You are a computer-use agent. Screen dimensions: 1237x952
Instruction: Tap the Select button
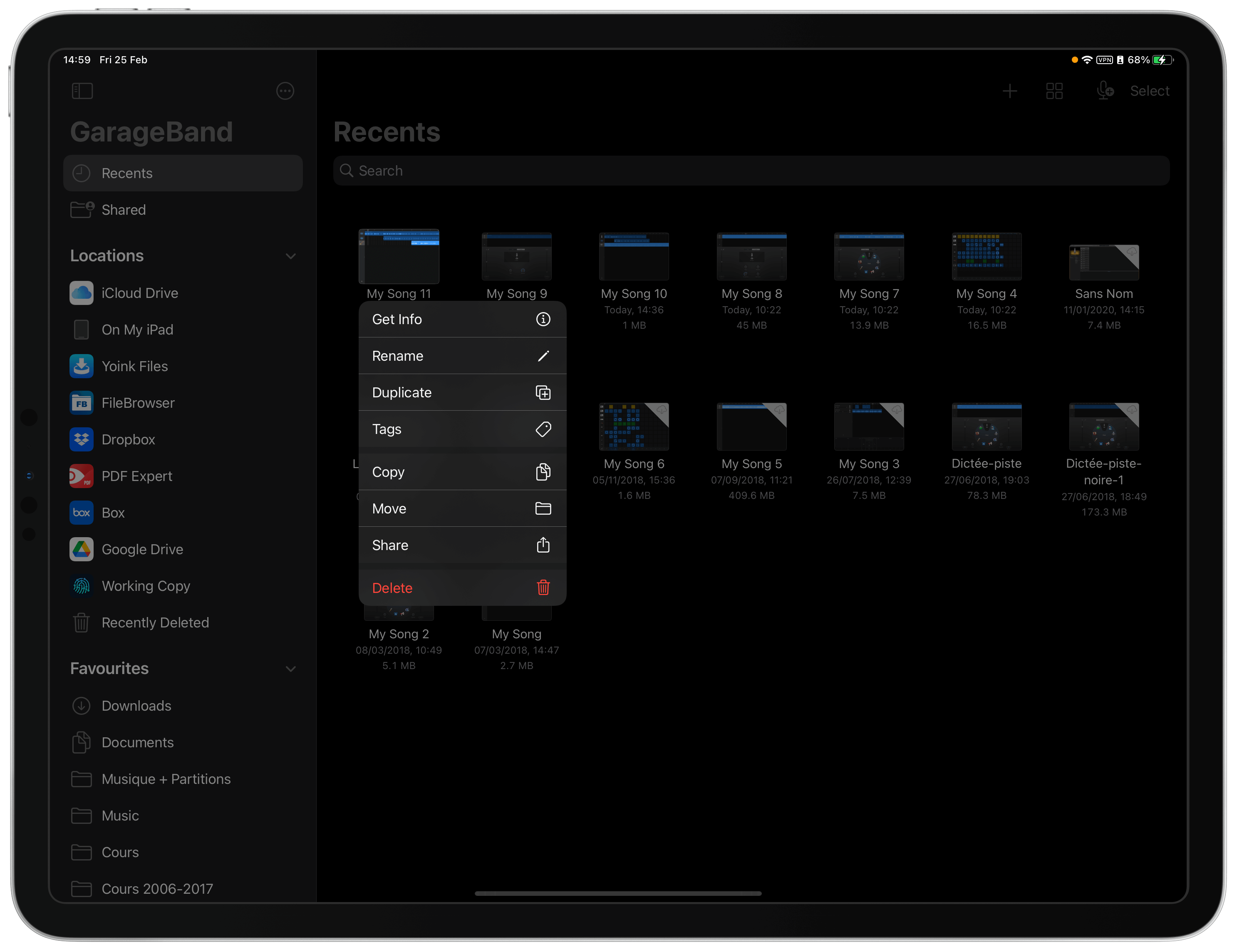click(x=1149, y=91)
